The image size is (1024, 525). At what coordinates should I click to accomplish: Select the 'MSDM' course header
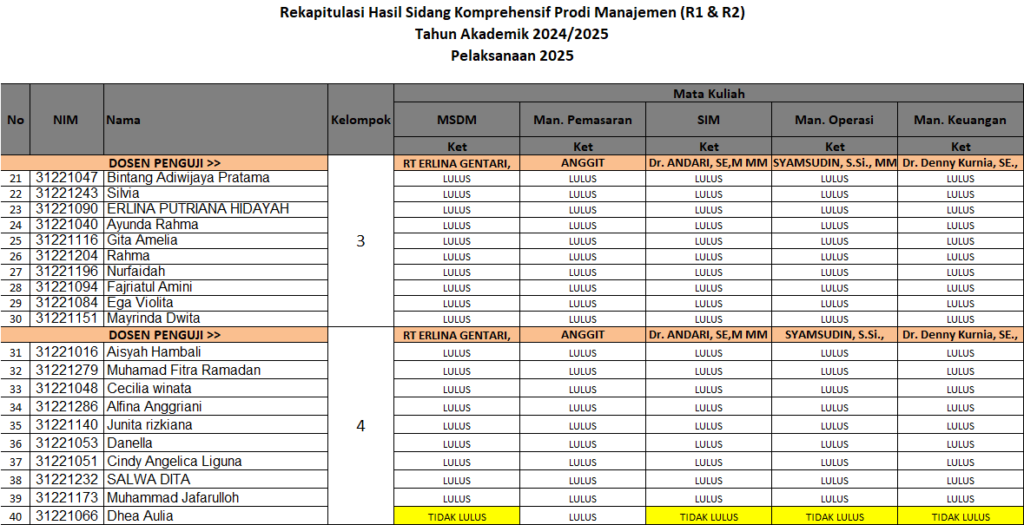coord(457,120)
